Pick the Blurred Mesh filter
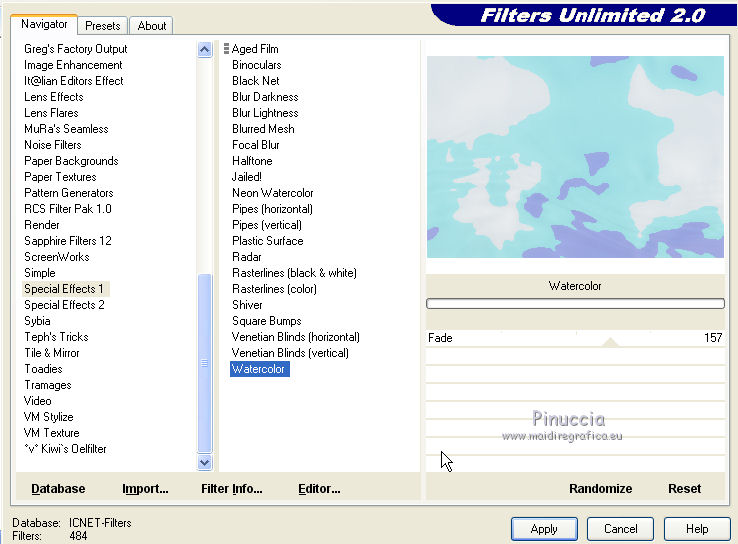This screenshot has width=738, height=544. [263, 129]
